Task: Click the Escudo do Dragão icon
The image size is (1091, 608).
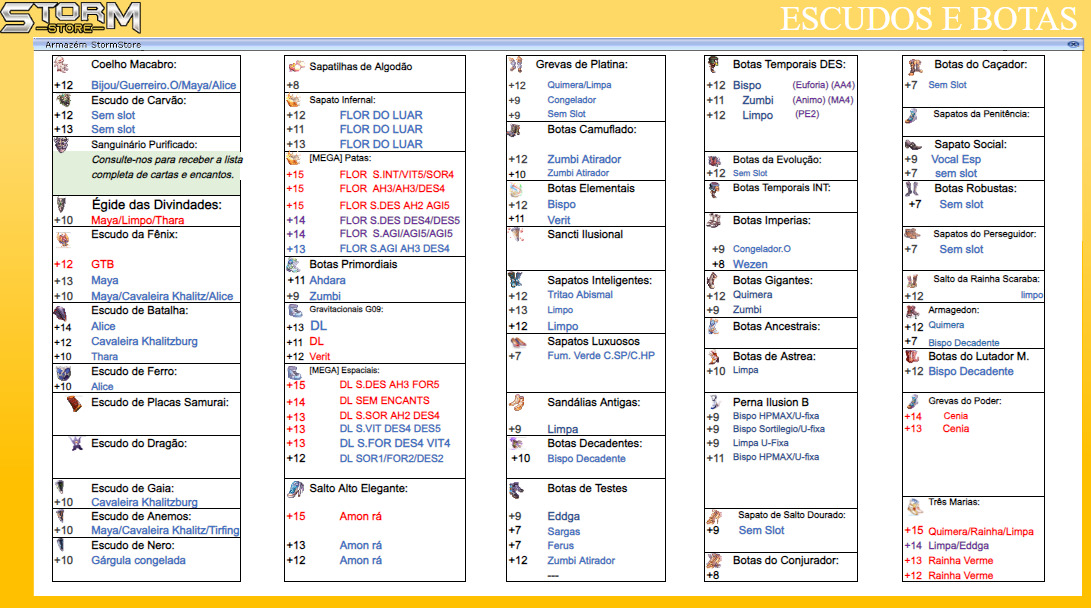Action: 76,442
